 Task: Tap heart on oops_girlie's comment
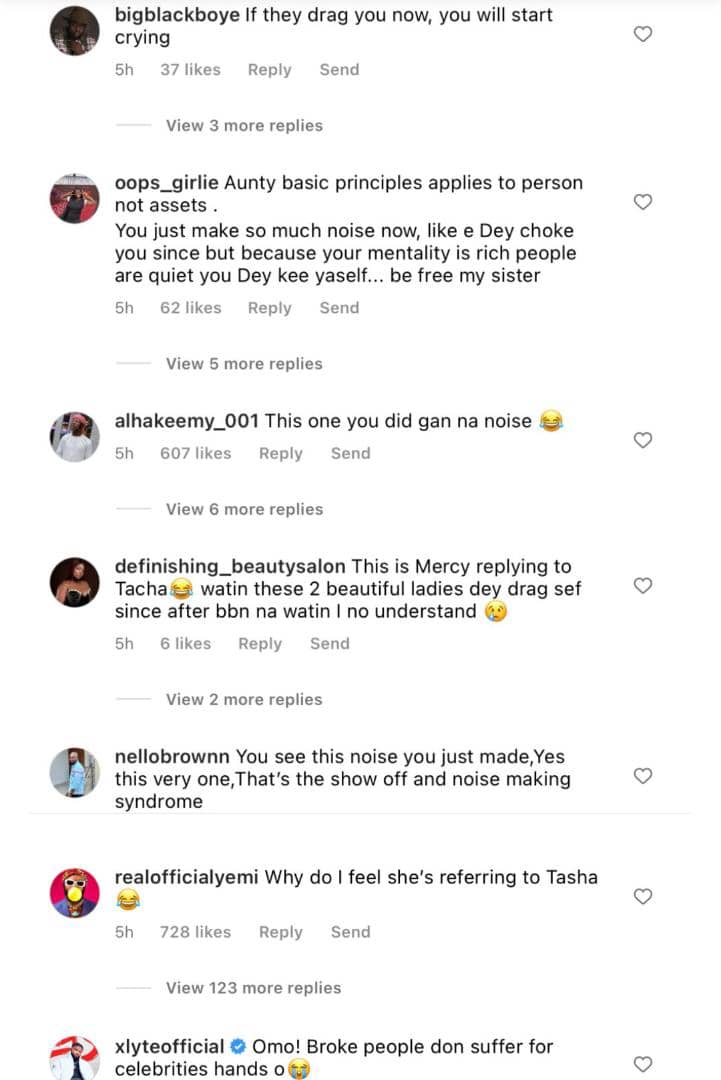(x=644, y=202)
